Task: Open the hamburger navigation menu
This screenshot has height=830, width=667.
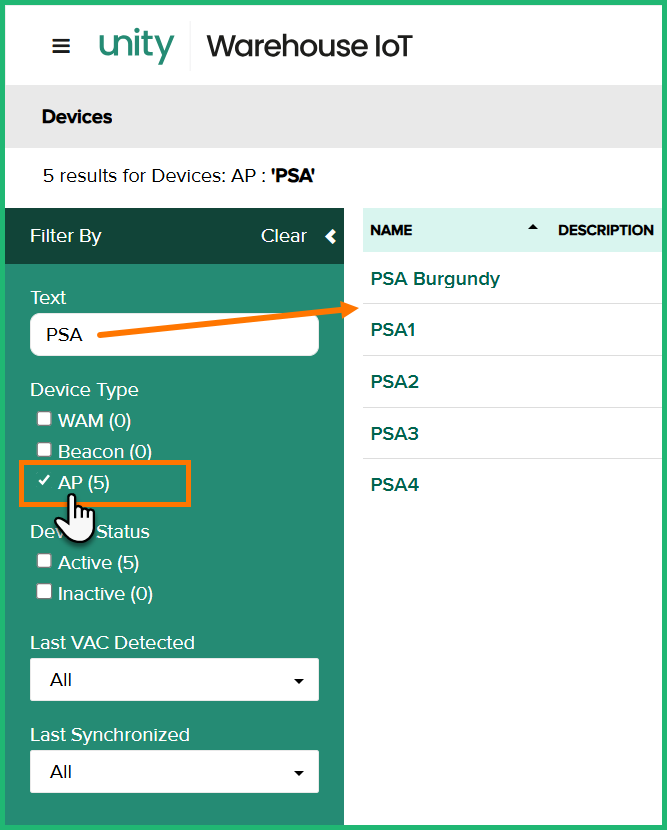Action: coord(61,46)
